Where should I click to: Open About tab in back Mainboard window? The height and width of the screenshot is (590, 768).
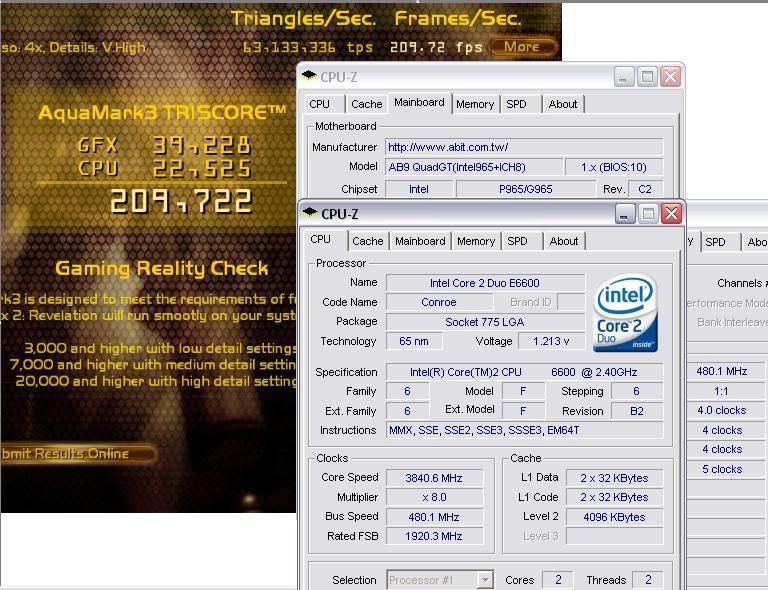pyautogui.click(x=563, y=104)
